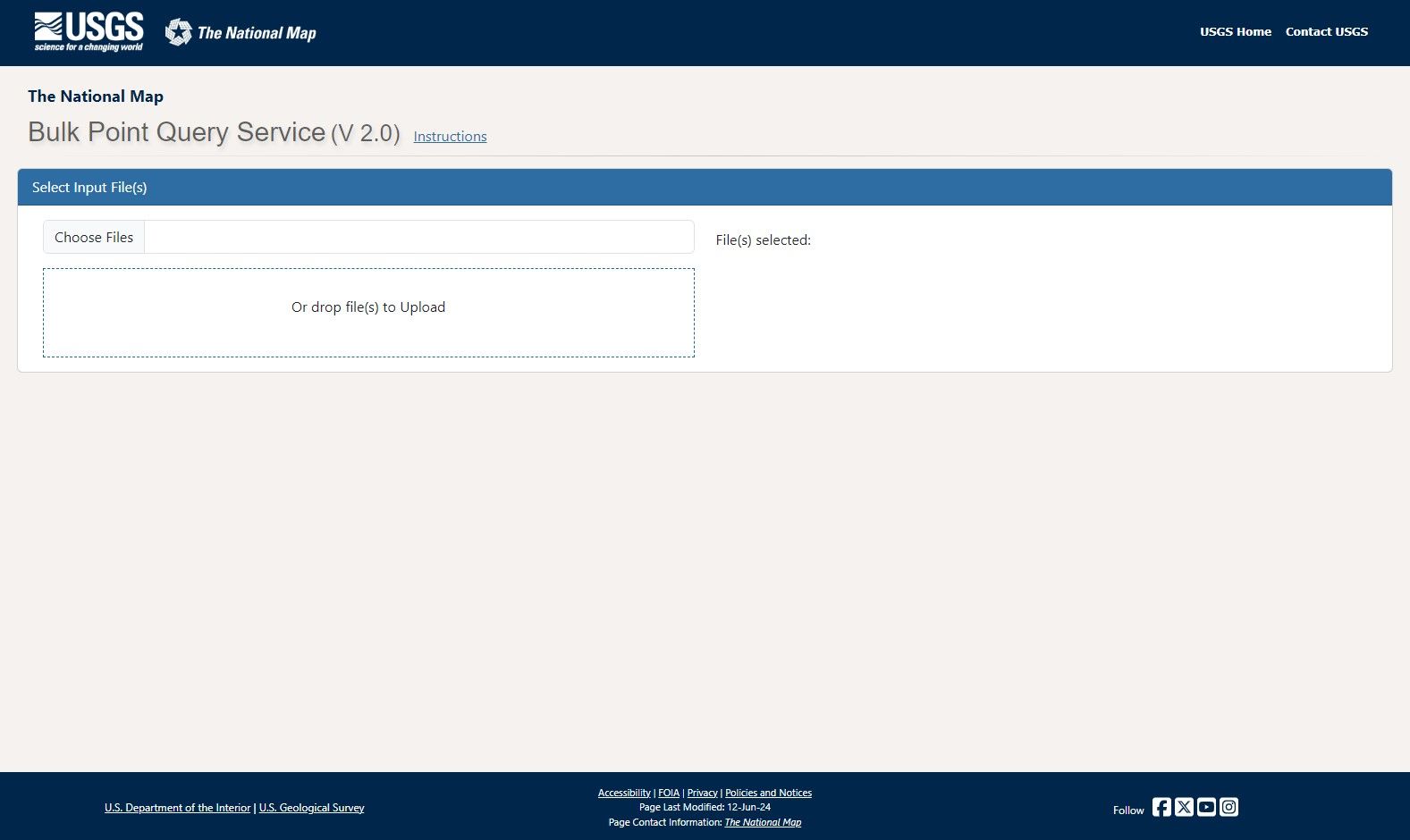Open the USGS Facebook icon
Screen dimensions: 1410x840
click(1161, 807)
